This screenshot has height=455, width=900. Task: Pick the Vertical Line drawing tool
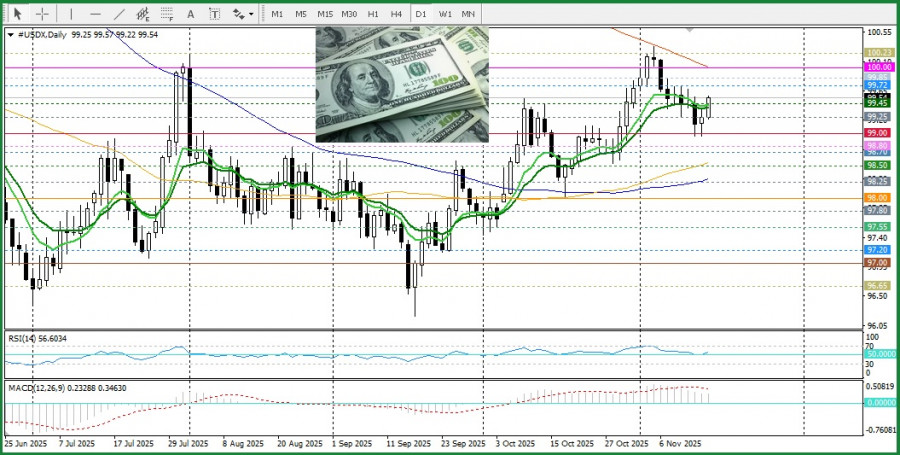[x=71, y=14]
